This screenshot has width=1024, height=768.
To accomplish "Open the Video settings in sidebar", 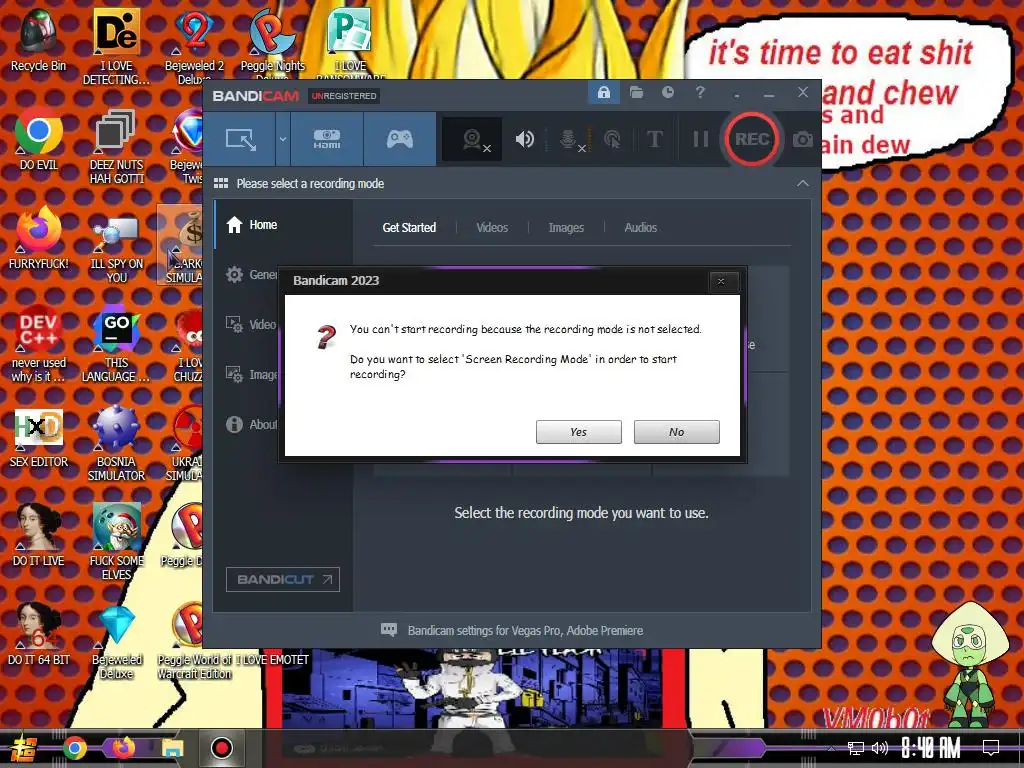I will pos(251,325).
